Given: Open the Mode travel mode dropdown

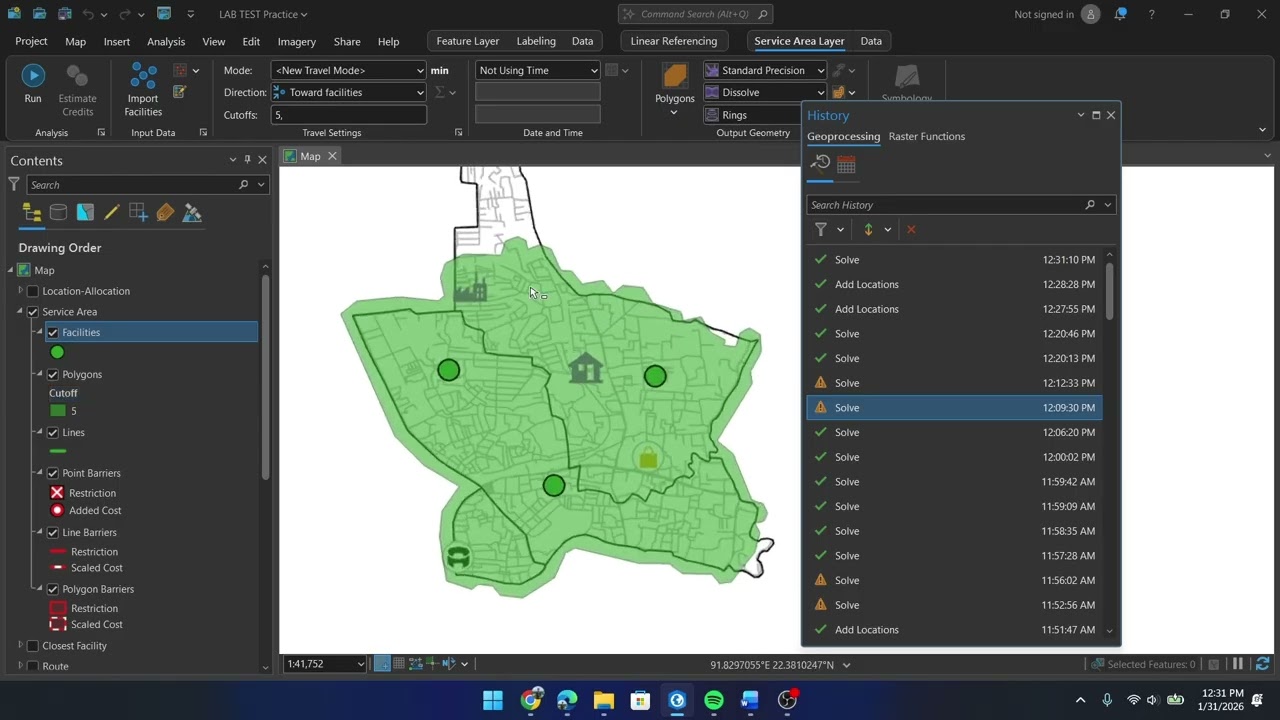Looking at the screenshot, I should pyautogui.click(x=348, y=70).
